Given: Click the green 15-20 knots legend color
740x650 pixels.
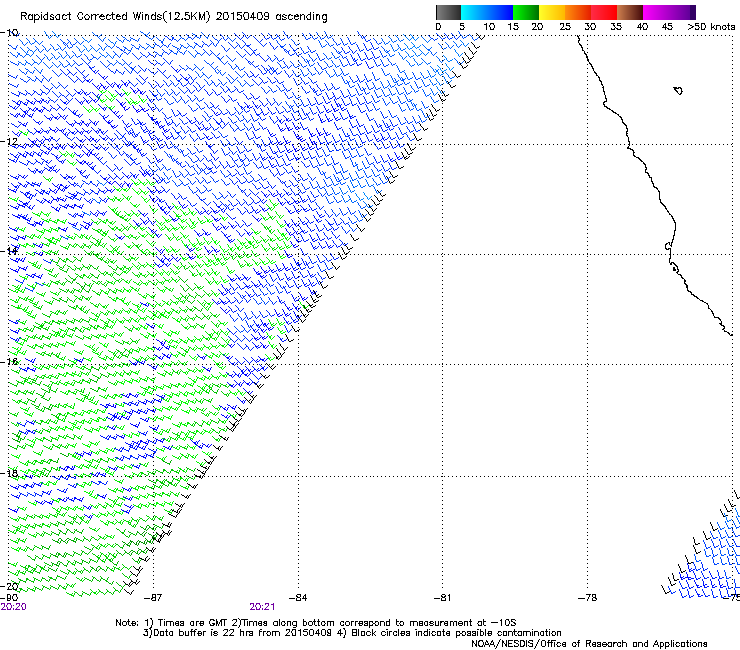Looking at the screenshot, I should click(x=526, y=12).
